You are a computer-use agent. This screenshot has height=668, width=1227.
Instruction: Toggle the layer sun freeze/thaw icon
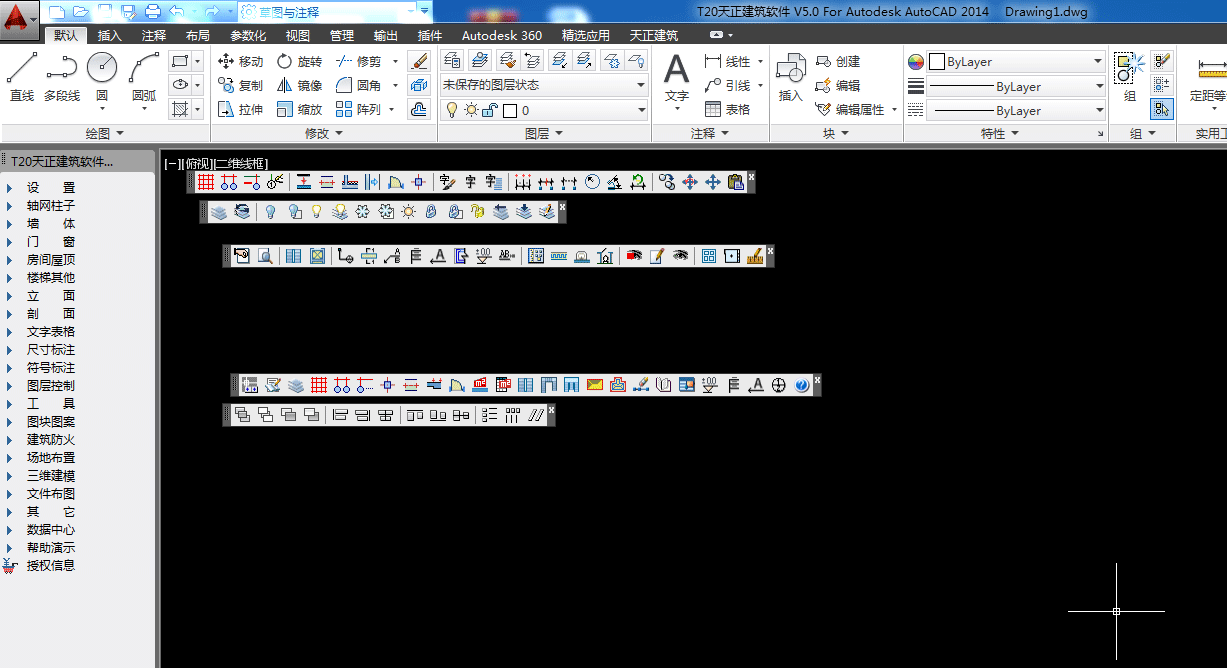[x=470, y=110]
